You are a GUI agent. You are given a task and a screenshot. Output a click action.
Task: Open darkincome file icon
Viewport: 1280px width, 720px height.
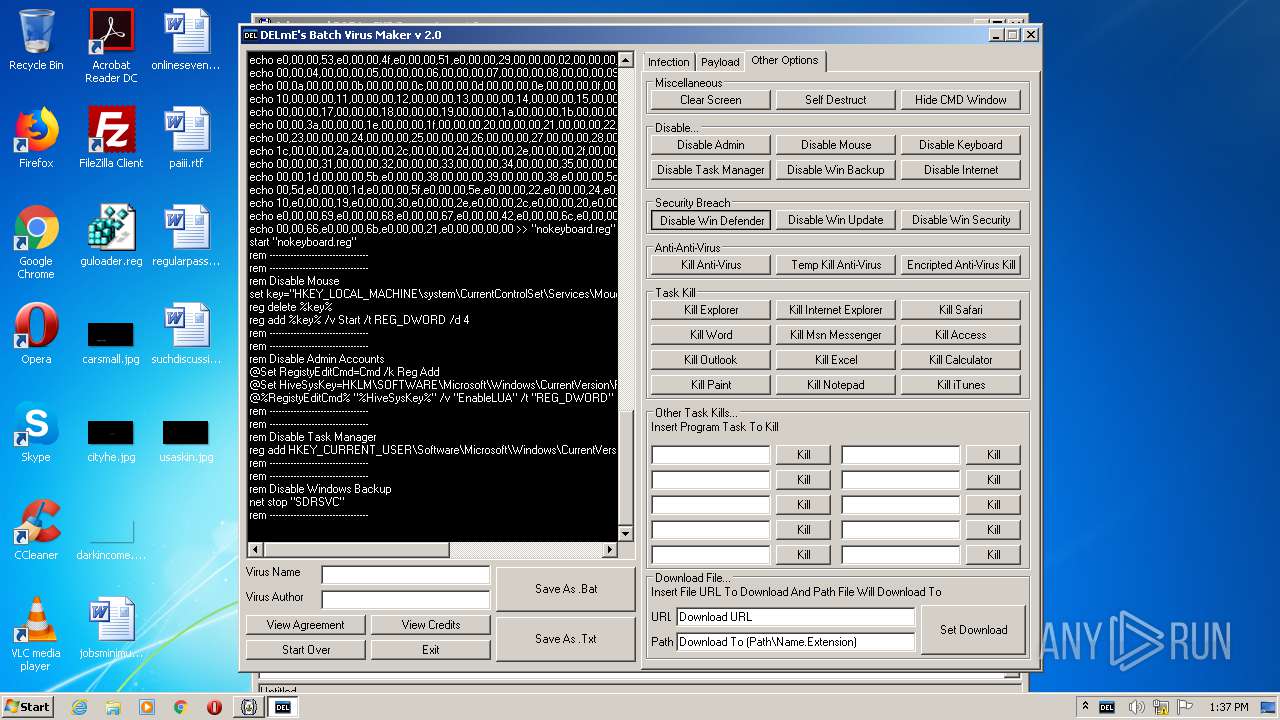pyautogui.click(x=111, y=537)
